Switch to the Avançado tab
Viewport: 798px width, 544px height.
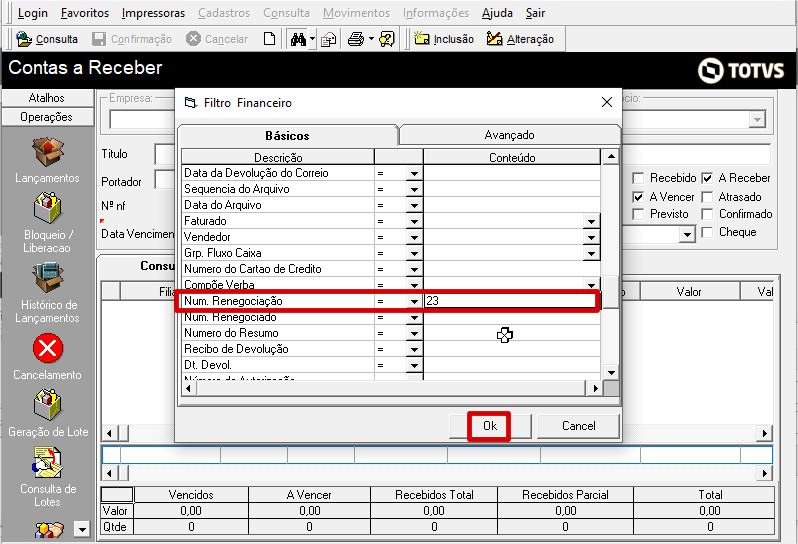pyautogui.click(x=509, y=135)
